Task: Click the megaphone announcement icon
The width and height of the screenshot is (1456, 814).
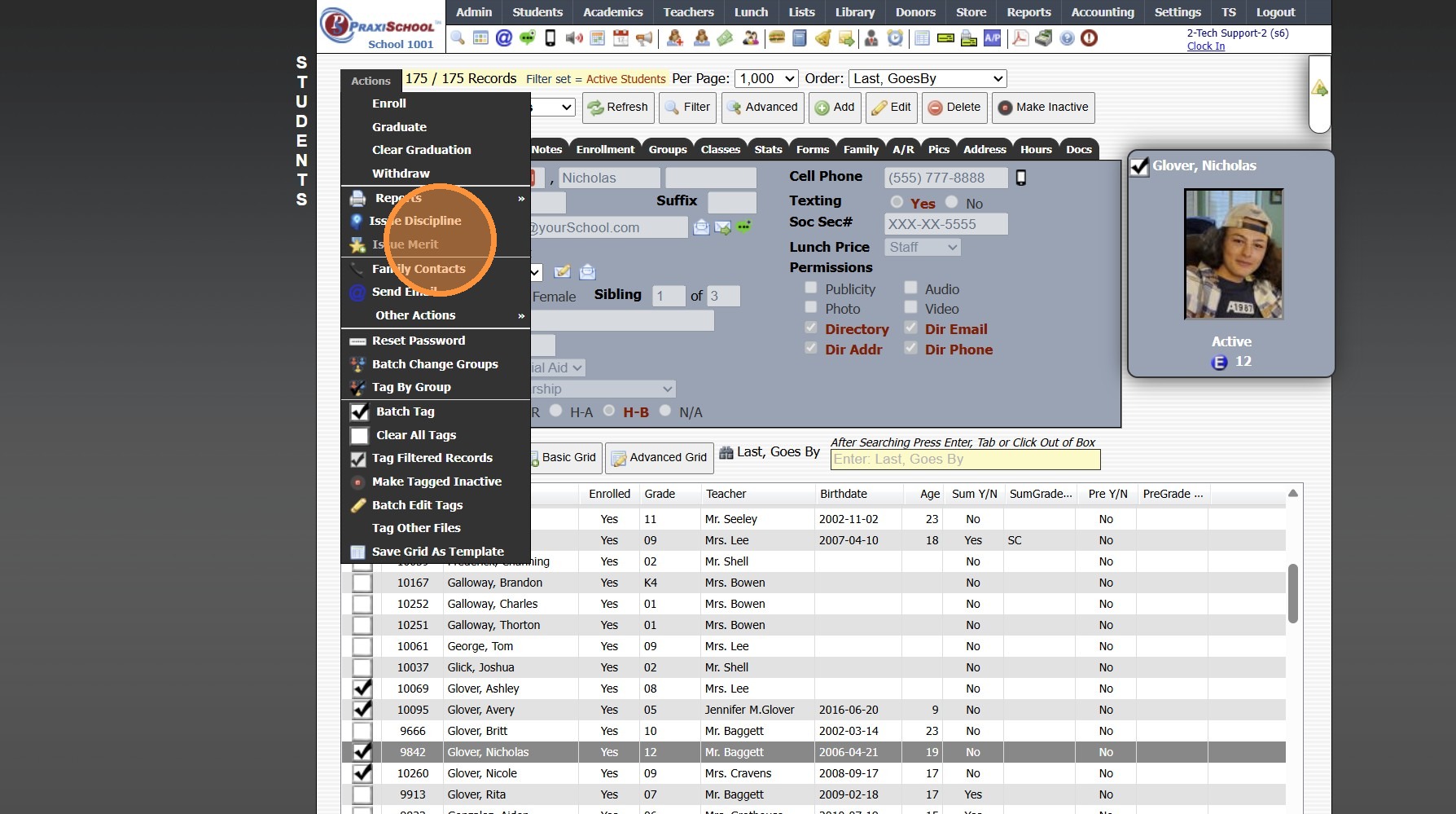Action: pos(644,37)
